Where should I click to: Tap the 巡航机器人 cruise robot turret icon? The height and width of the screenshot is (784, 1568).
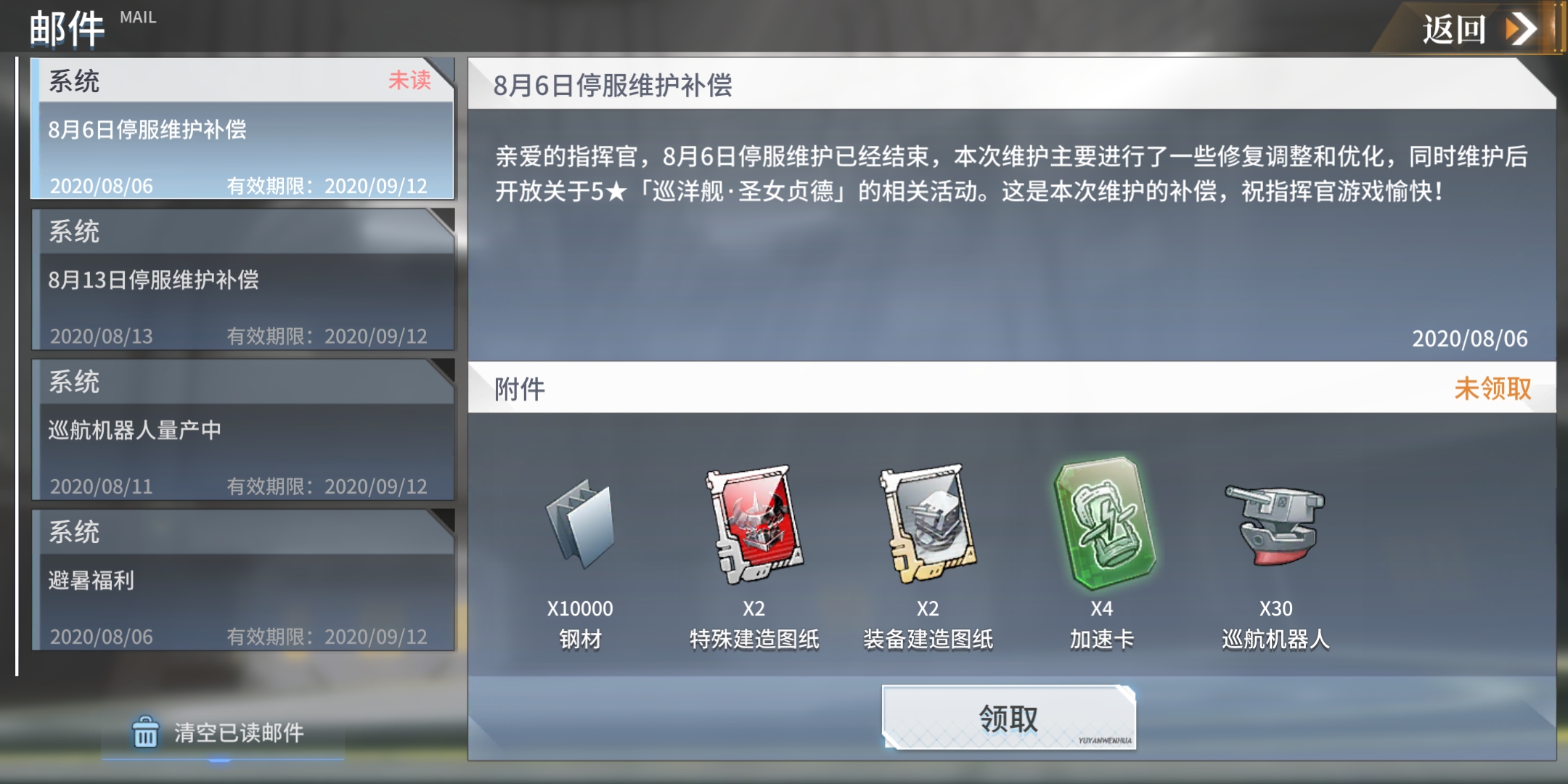pyautogui.click(x=1275, y=524)
